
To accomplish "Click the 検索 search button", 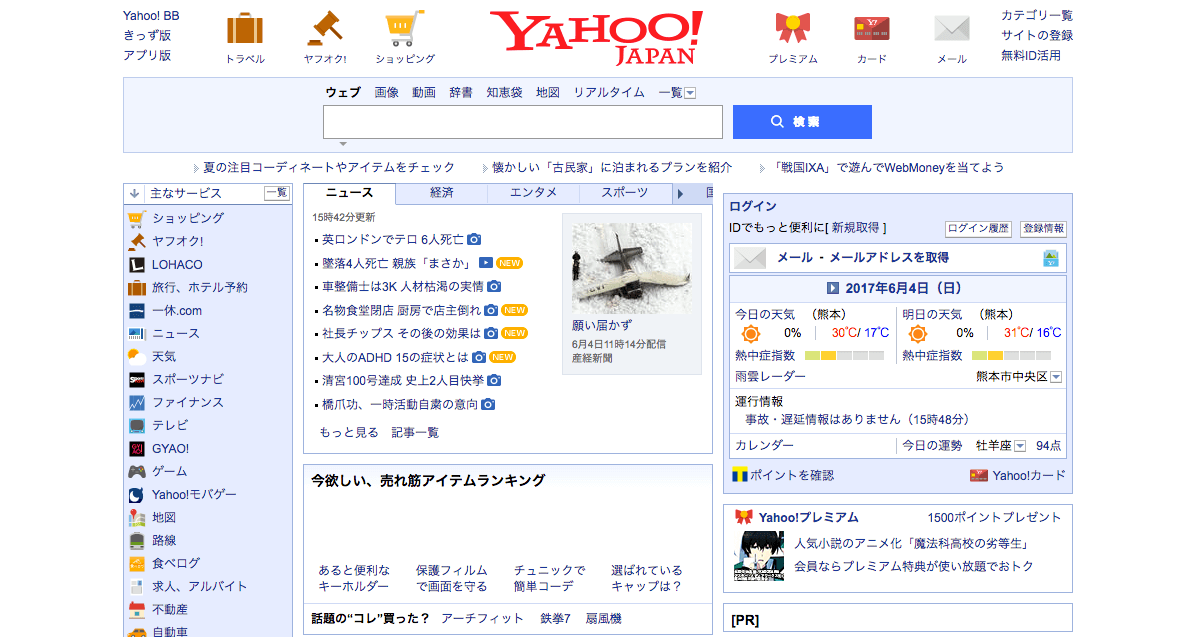I will click(x=802, y=122).
